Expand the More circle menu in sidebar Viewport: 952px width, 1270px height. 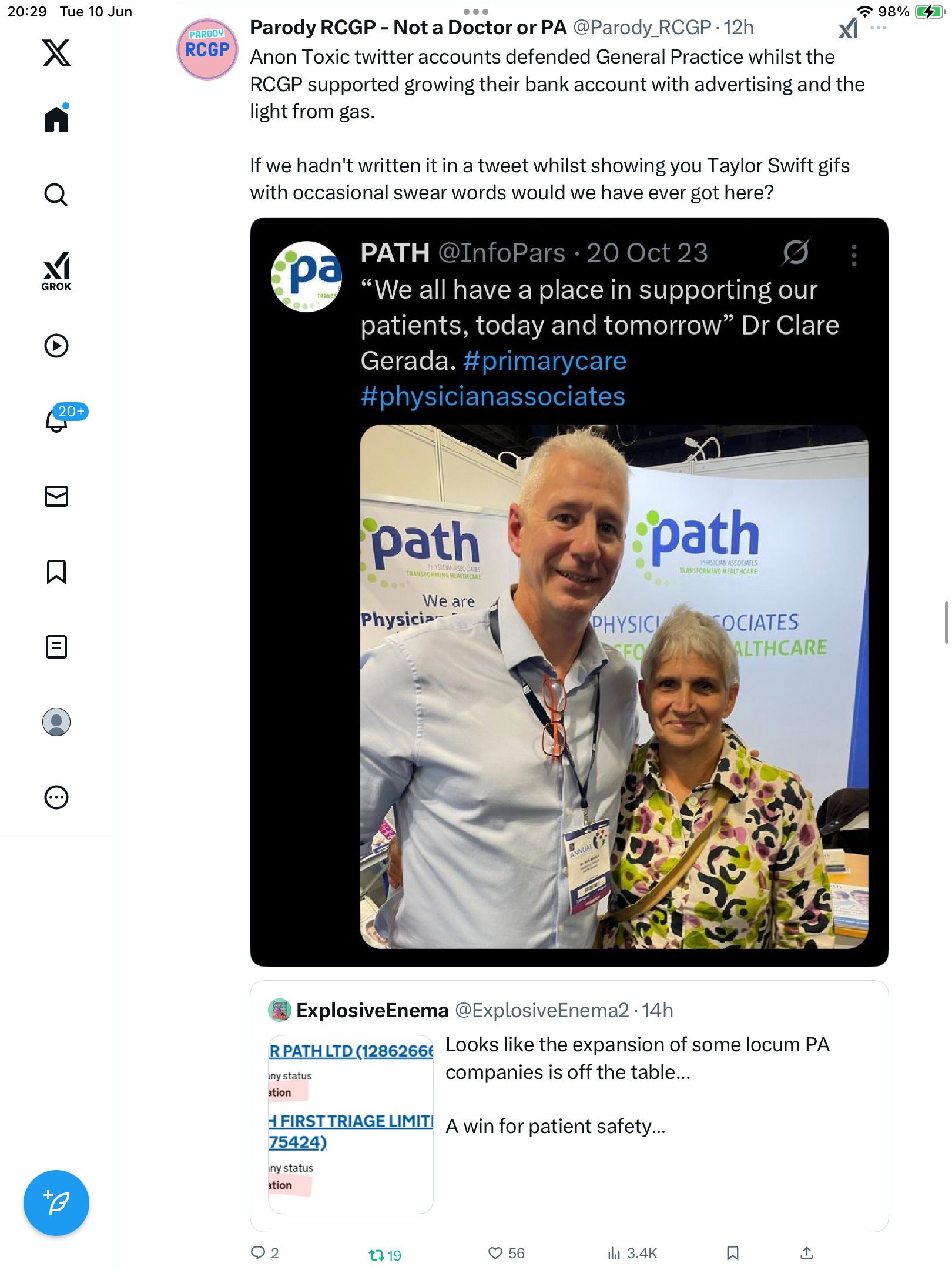[56, 797]
